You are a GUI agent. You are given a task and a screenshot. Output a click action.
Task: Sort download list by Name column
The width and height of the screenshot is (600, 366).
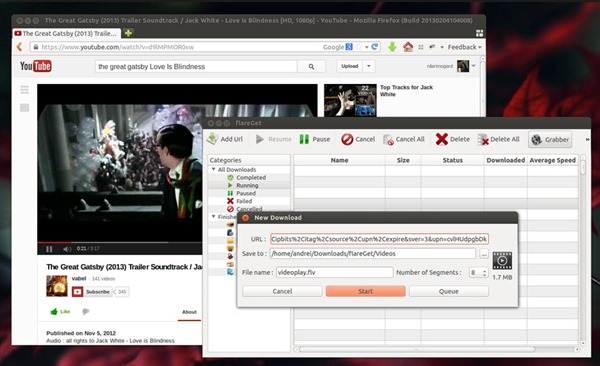(339, 160)
